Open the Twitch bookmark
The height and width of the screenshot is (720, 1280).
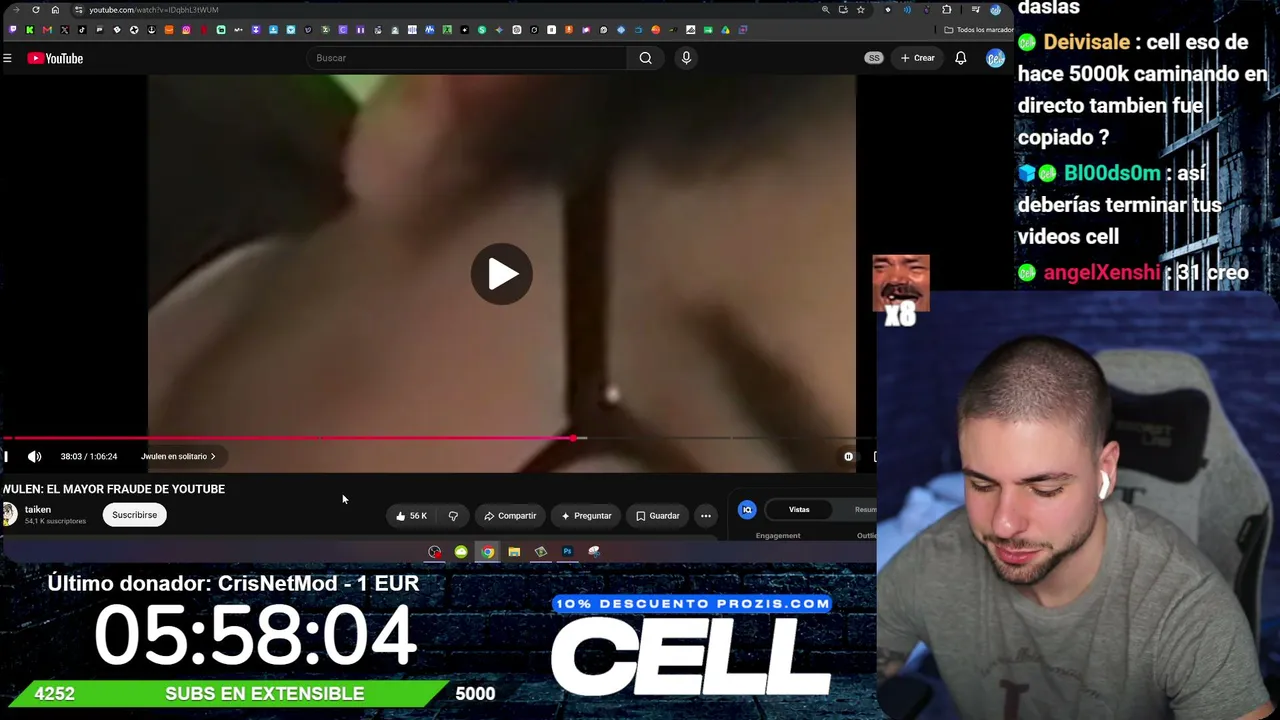12,30
